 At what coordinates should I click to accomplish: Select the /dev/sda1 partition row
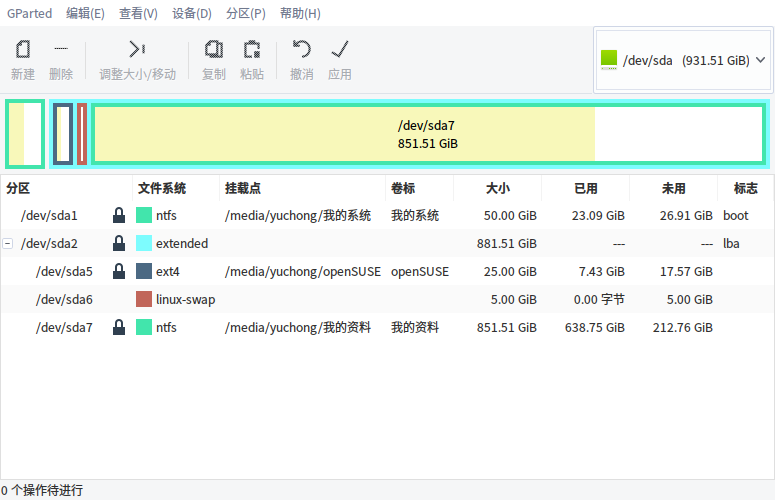(387, 215)
